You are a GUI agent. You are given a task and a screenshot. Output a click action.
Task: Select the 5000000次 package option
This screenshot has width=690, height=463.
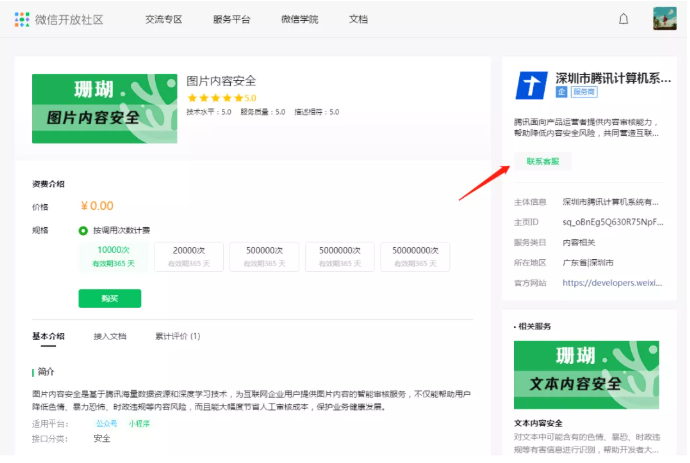pos(340,257)
